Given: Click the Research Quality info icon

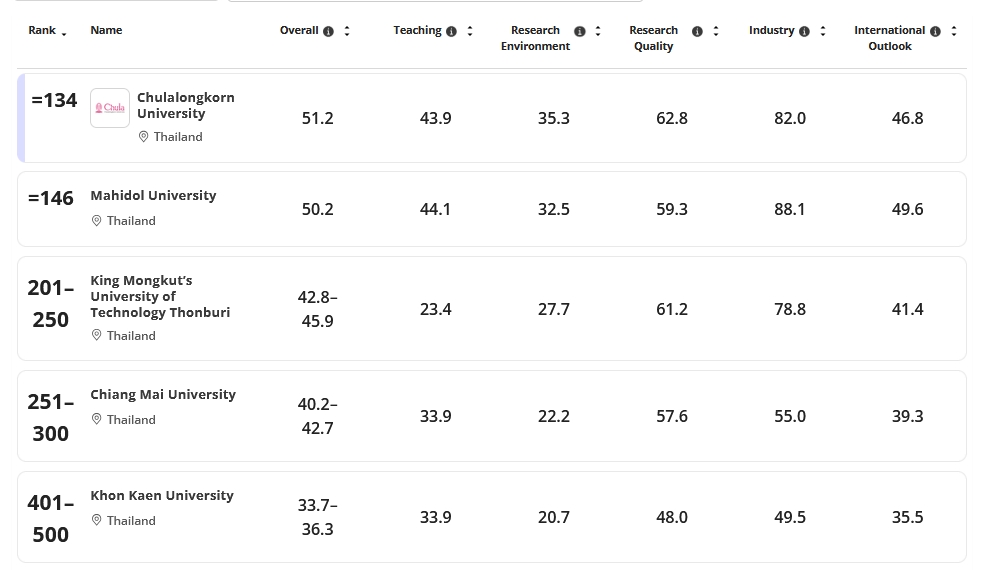Looking at the screenshot, I should (697, 31).
